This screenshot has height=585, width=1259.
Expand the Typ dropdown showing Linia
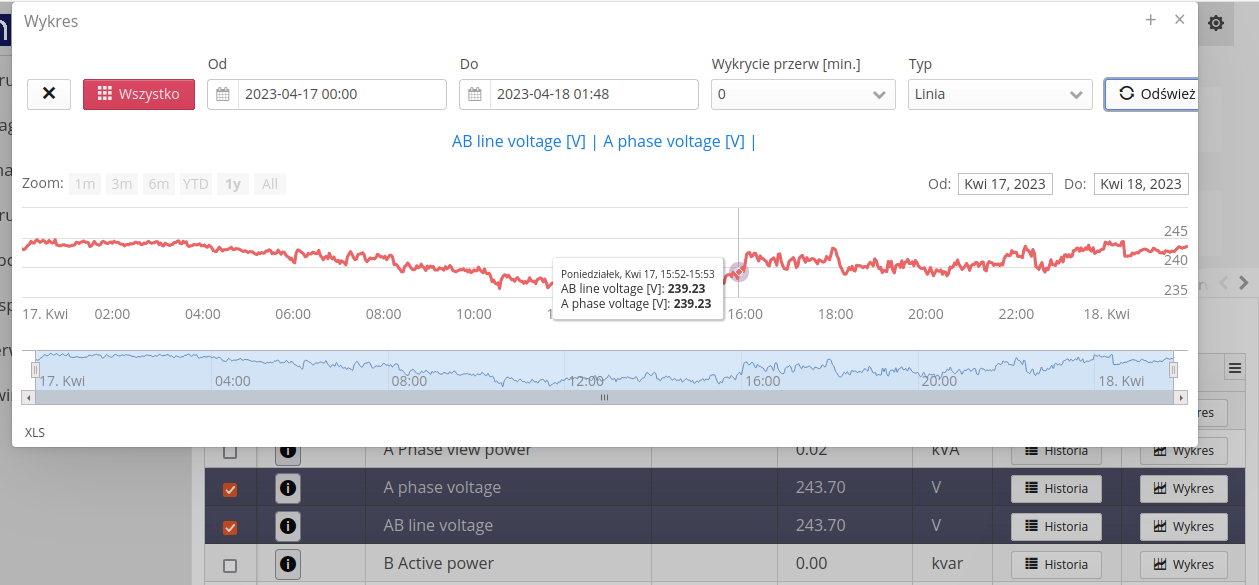click(1000, 95)
